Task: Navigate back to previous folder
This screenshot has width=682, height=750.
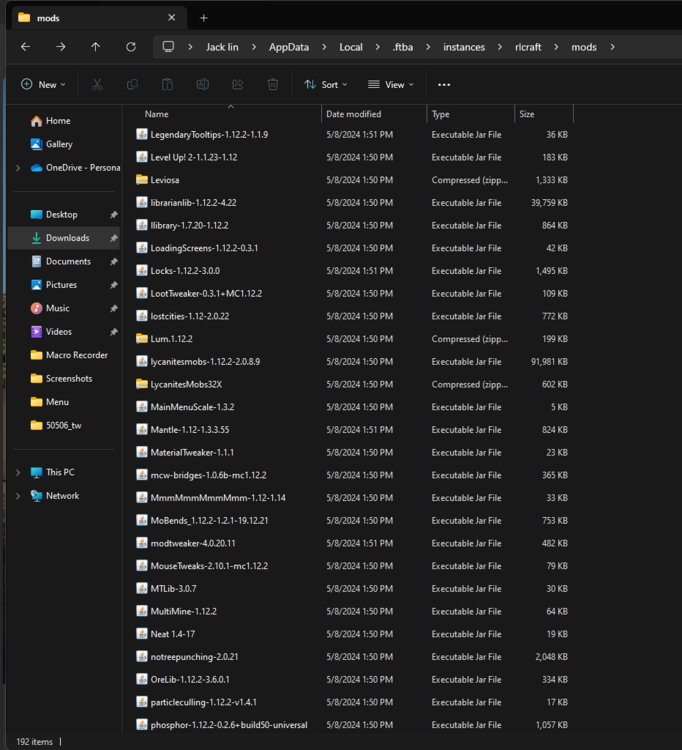Action: [26, 47]
